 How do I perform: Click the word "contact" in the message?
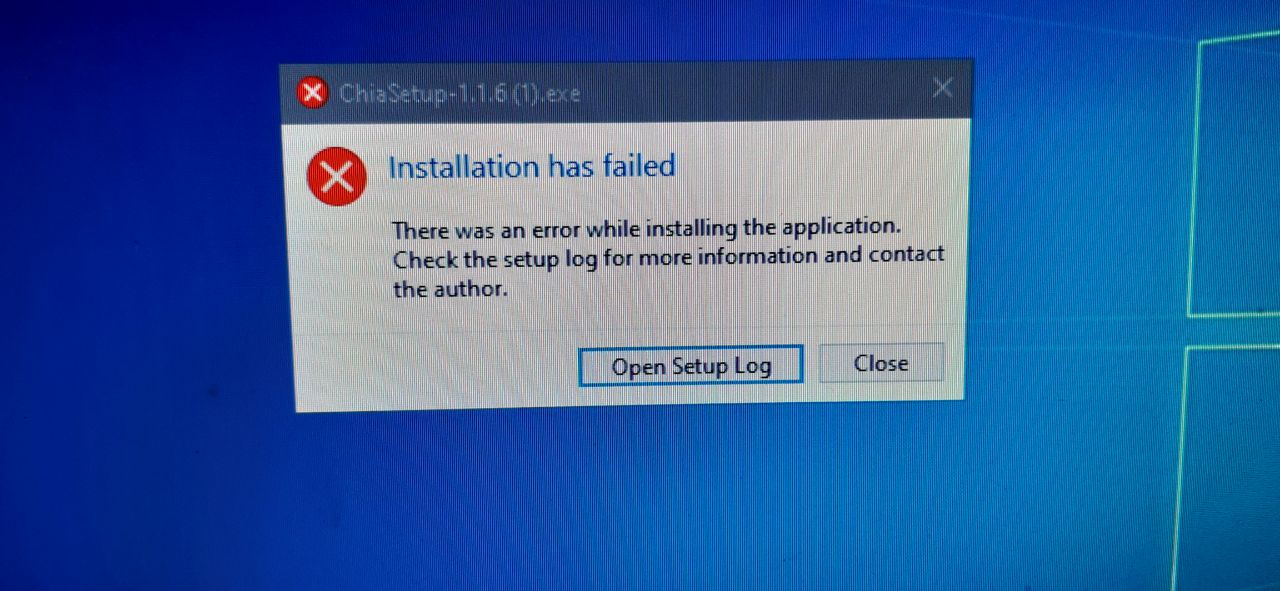[906, 254]
